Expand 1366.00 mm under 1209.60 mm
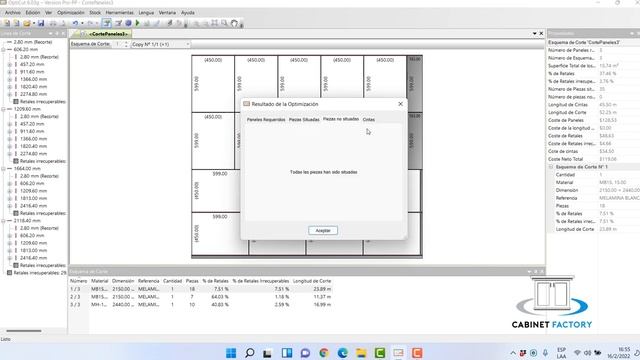Screen dimensions: 640x360 tap(10, 139)
